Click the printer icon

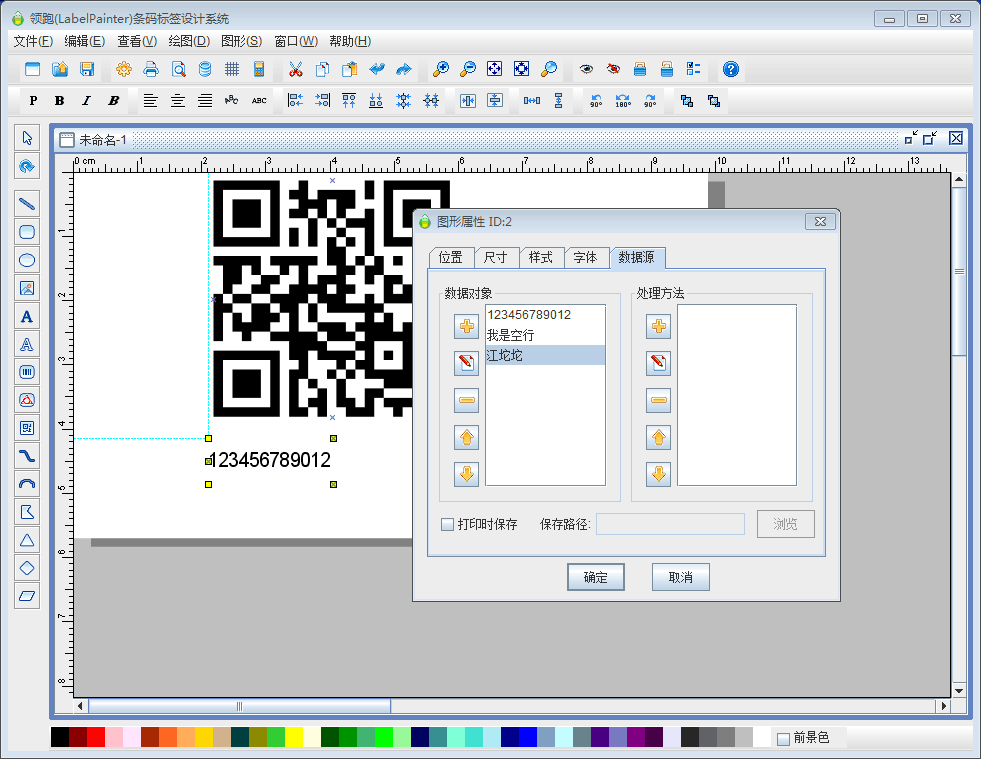pyautogui.click(x=151, y=69)
